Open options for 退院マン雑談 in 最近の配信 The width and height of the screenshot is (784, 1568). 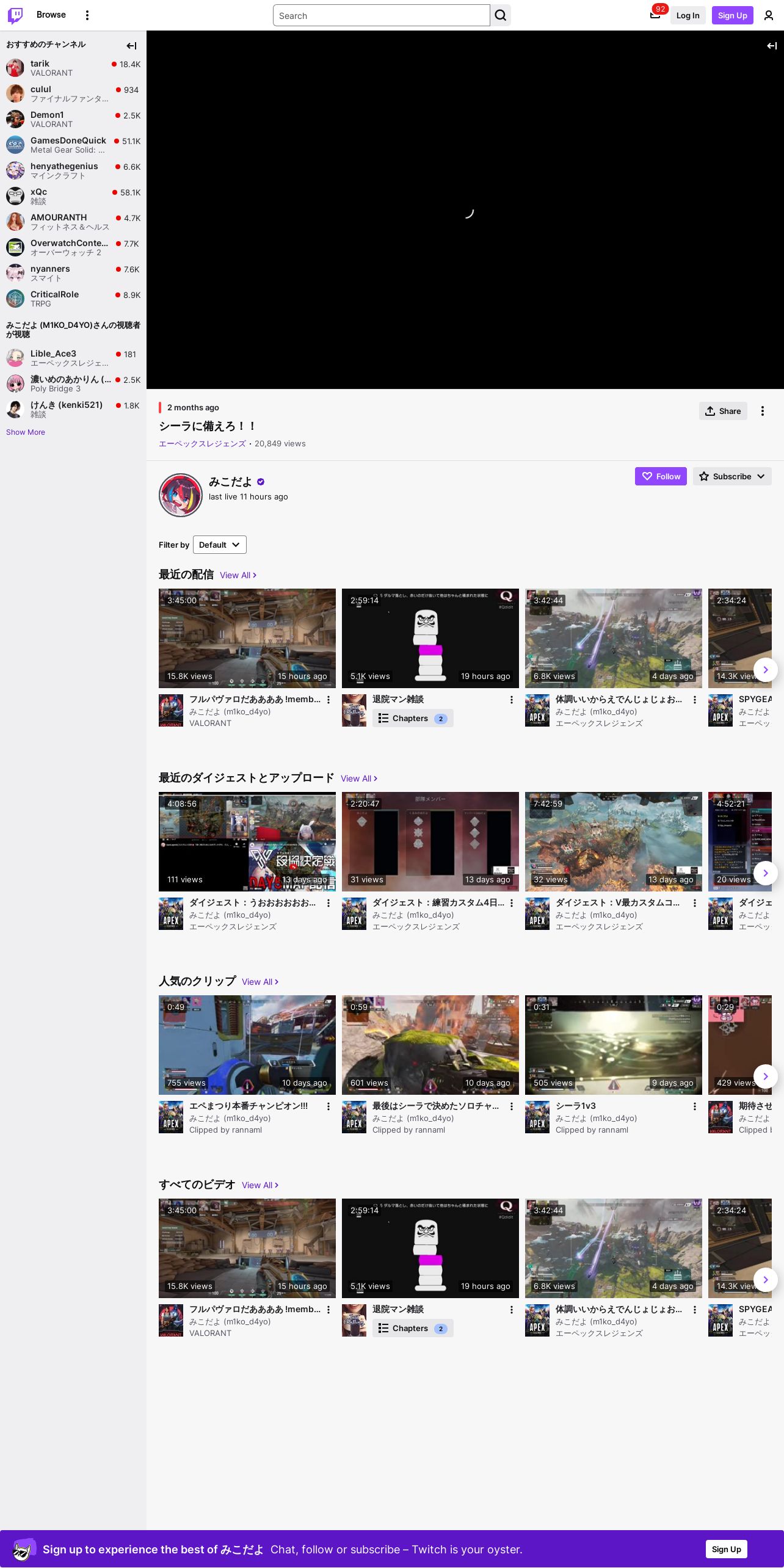(x=512, y=700)
